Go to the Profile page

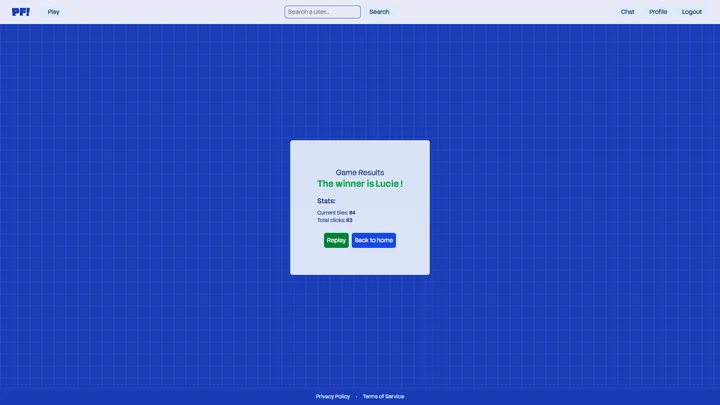(x=658, y=12)
